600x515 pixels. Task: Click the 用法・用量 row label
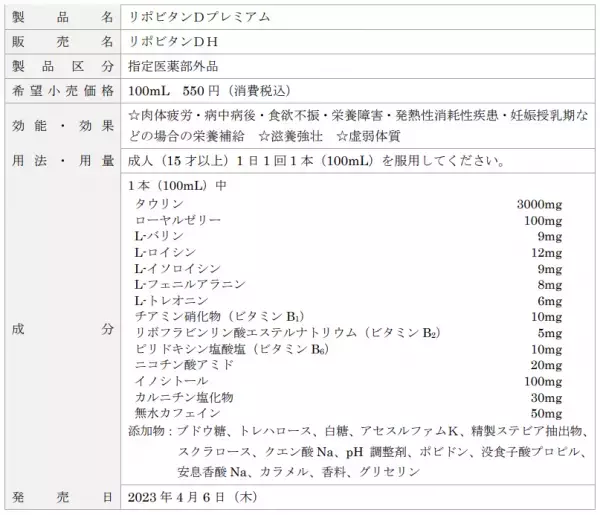pyautogui.click(x=60, y=161)
